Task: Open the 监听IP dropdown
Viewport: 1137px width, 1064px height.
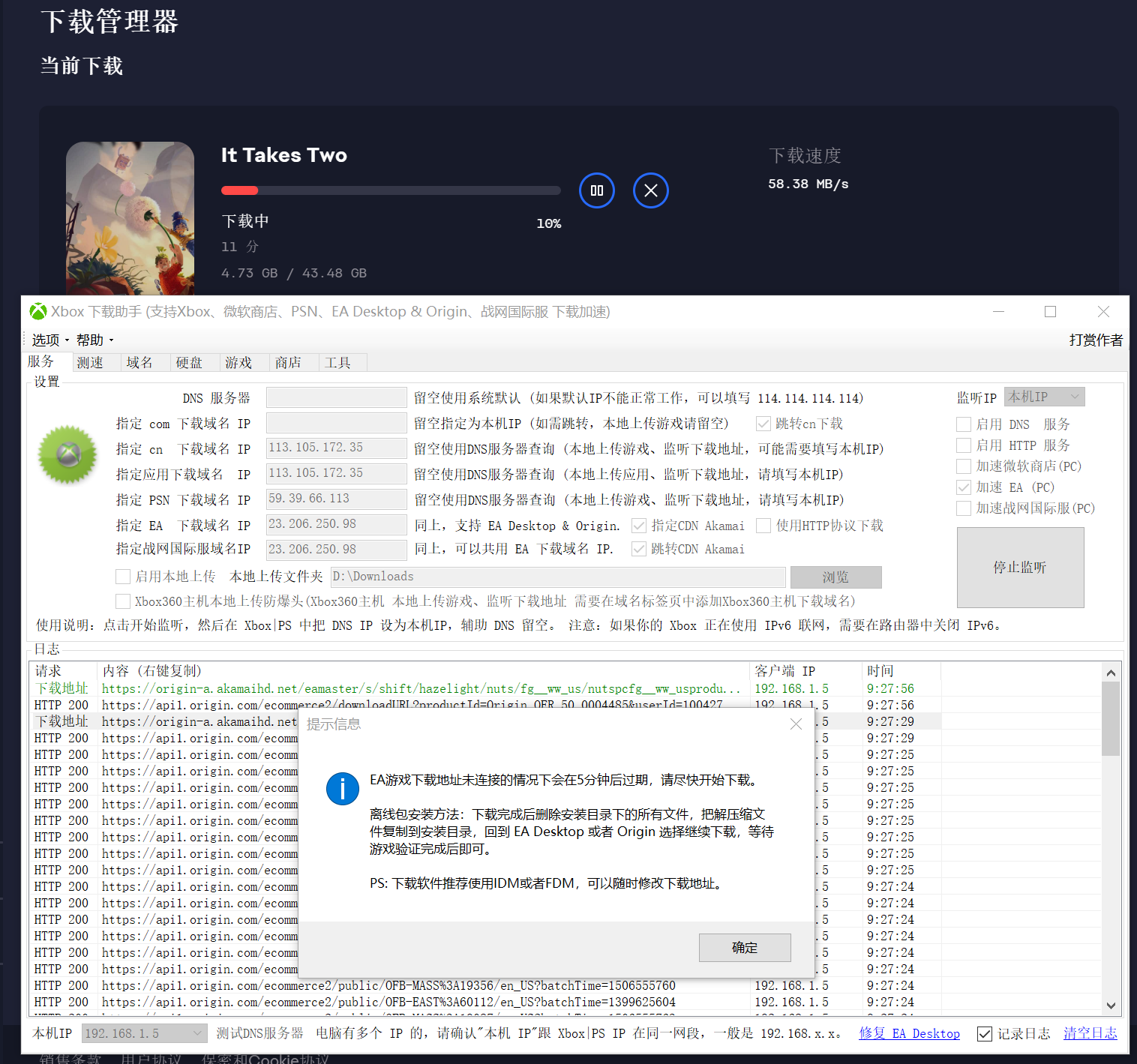Action: coord(1044,397)
